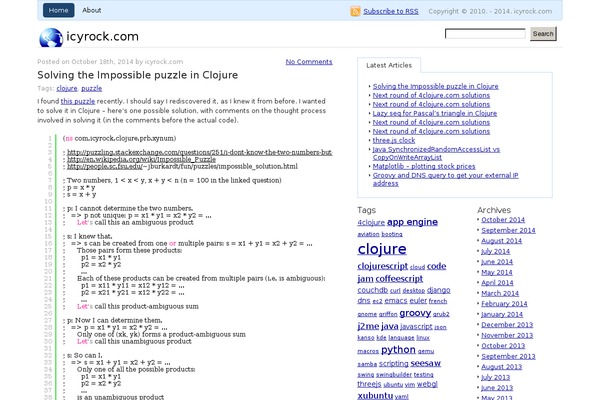Select the app engine tag
This screenshot has height=400, width=600.
[x=412, y=222]
